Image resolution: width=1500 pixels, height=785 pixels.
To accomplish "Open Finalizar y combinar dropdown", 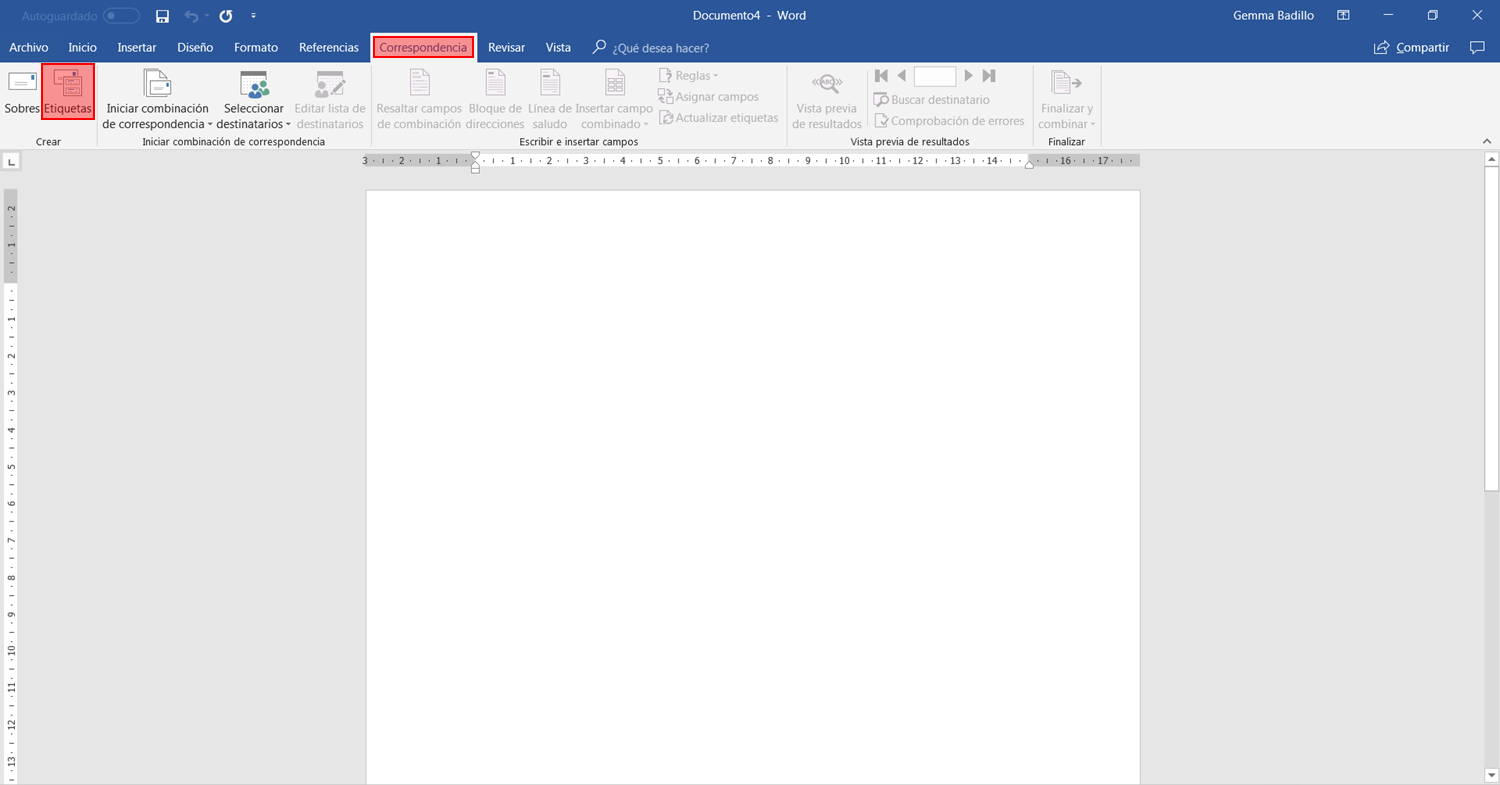I will point(1067,100).
